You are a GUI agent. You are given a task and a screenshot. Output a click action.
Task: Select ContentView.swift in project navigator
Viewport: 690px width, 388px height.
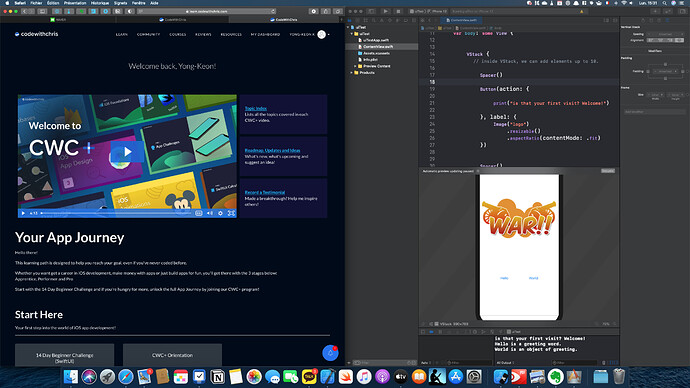(x=378, y=47)
